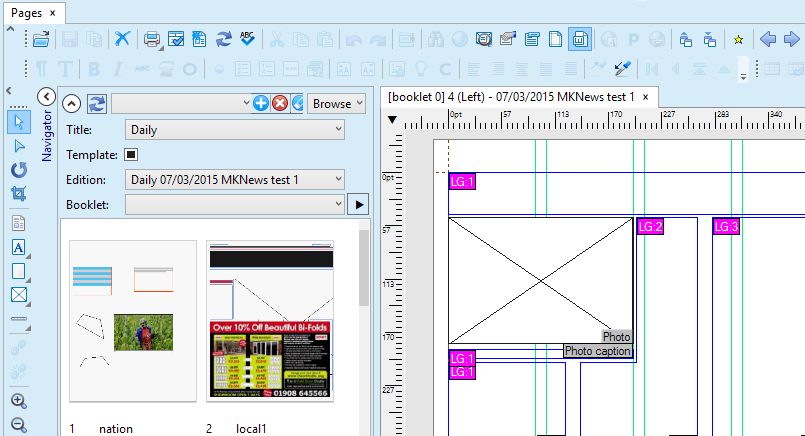Open the Browse dropdown button
This screenshot has width=805, height=436.
tap(336, 104)
